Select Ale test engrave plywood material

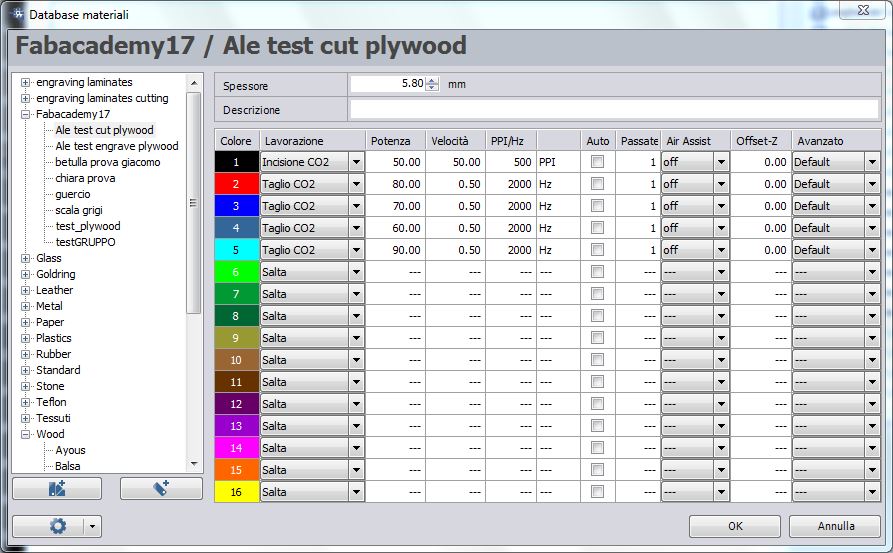pyautogui.click(x=117, y=146)
